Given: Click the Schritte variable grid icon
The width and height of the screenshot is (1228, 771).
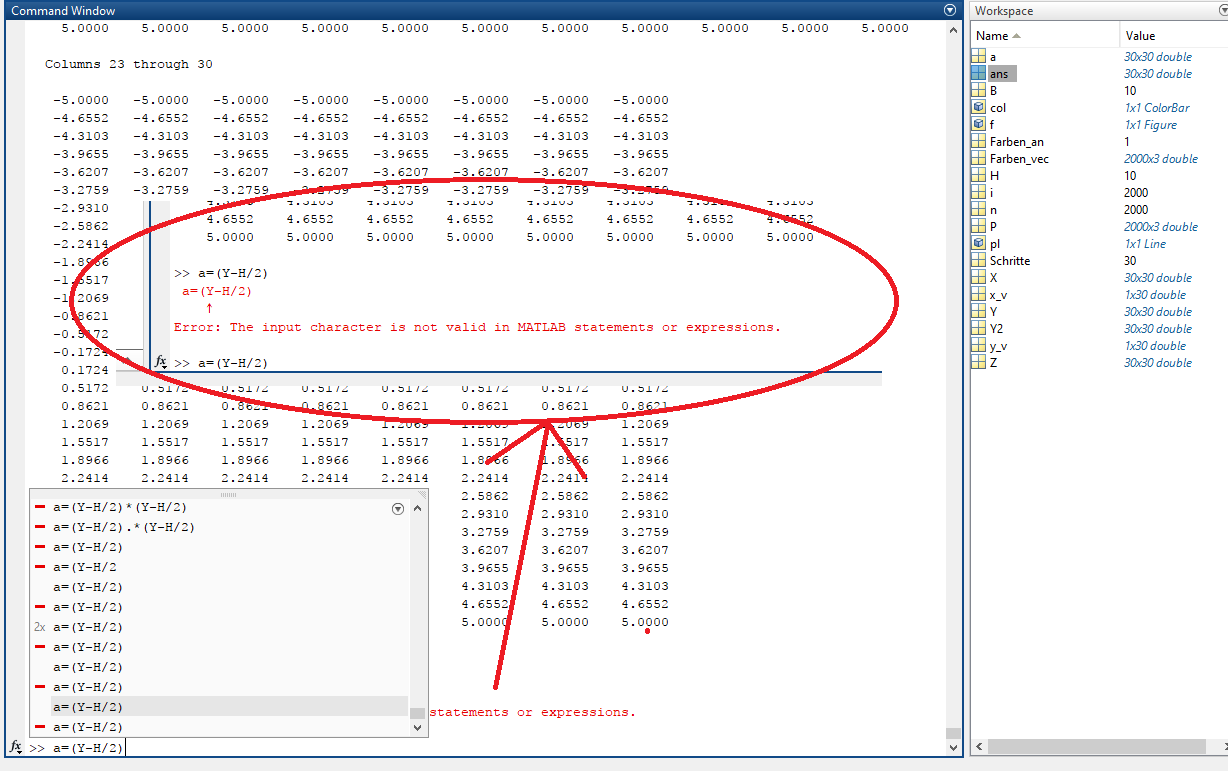Looking at the screenshot, I should pyautogui.click(x=979, y=261).
